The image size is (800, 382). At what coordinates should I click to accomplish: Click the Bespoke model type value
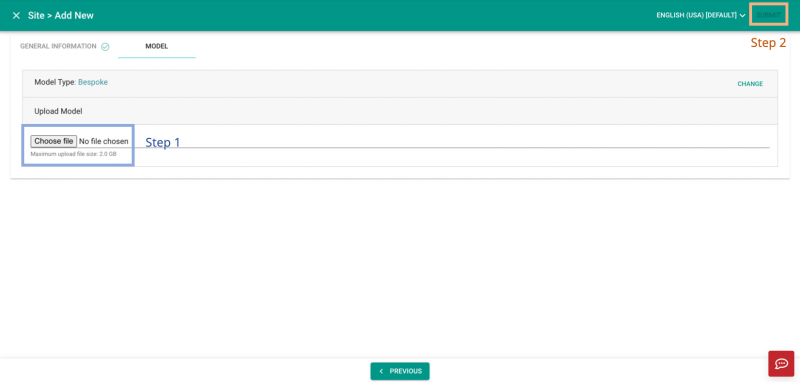pyautogui.click(x=93, y=82)
